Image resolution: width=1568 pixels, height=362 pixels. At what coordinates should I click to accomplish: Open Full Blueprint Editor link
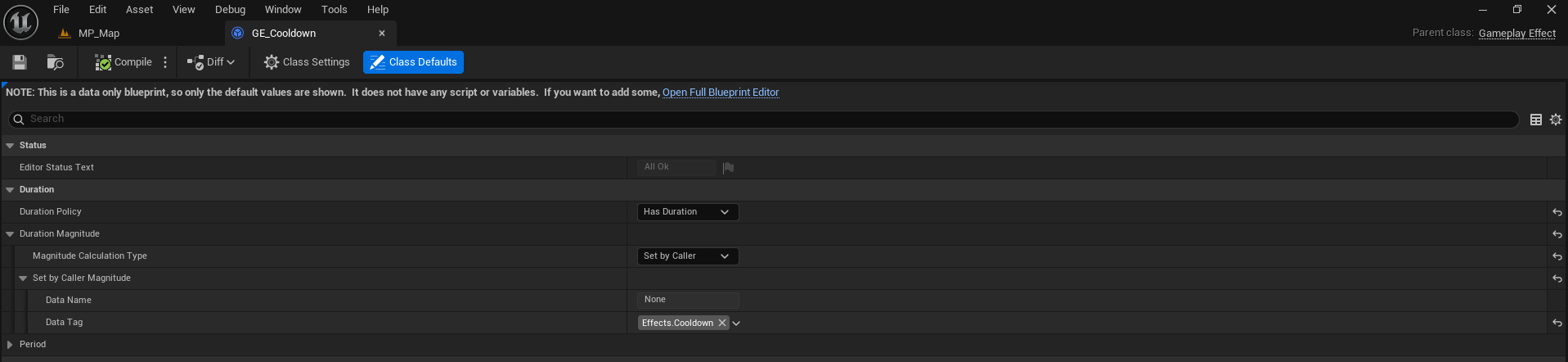(x=721, y=93)
